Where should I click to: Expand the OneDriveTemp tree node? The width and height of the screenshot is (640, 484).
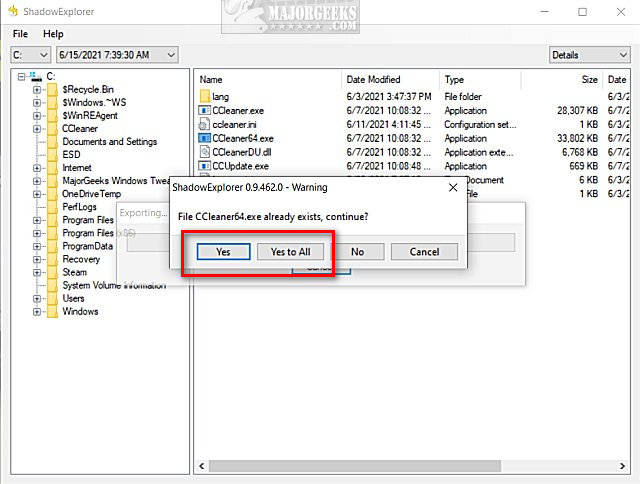[x=37, y=194]
